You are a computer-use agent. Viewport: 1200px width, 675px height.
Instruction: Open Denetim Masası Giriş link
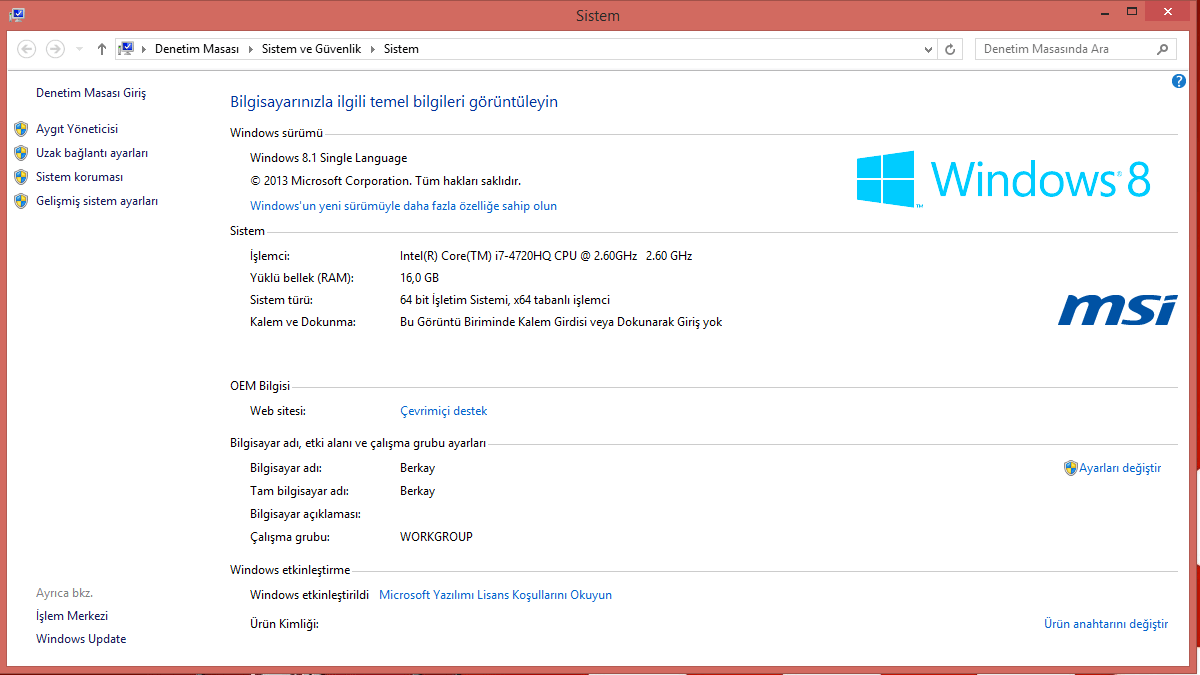click(91, 93)
